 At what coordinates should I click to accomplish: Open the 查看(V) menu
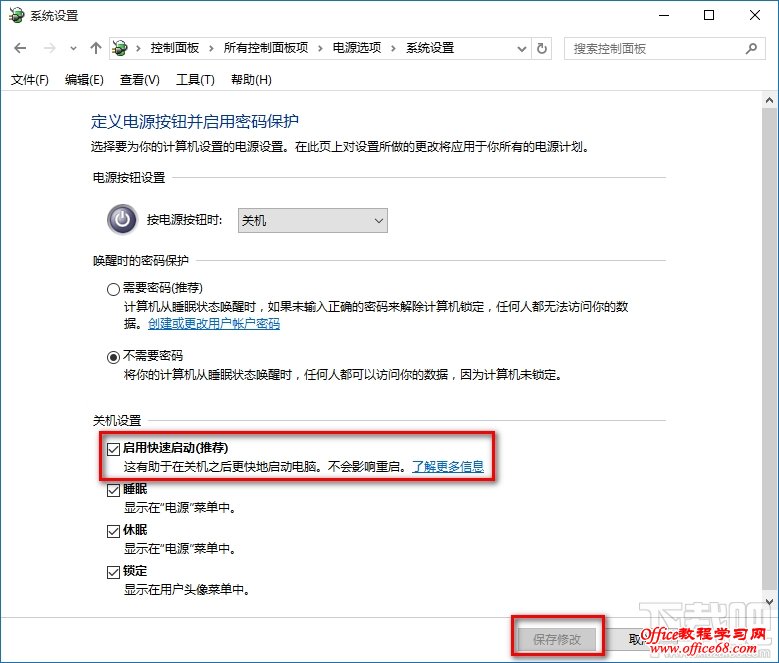(x=140, y=80)
